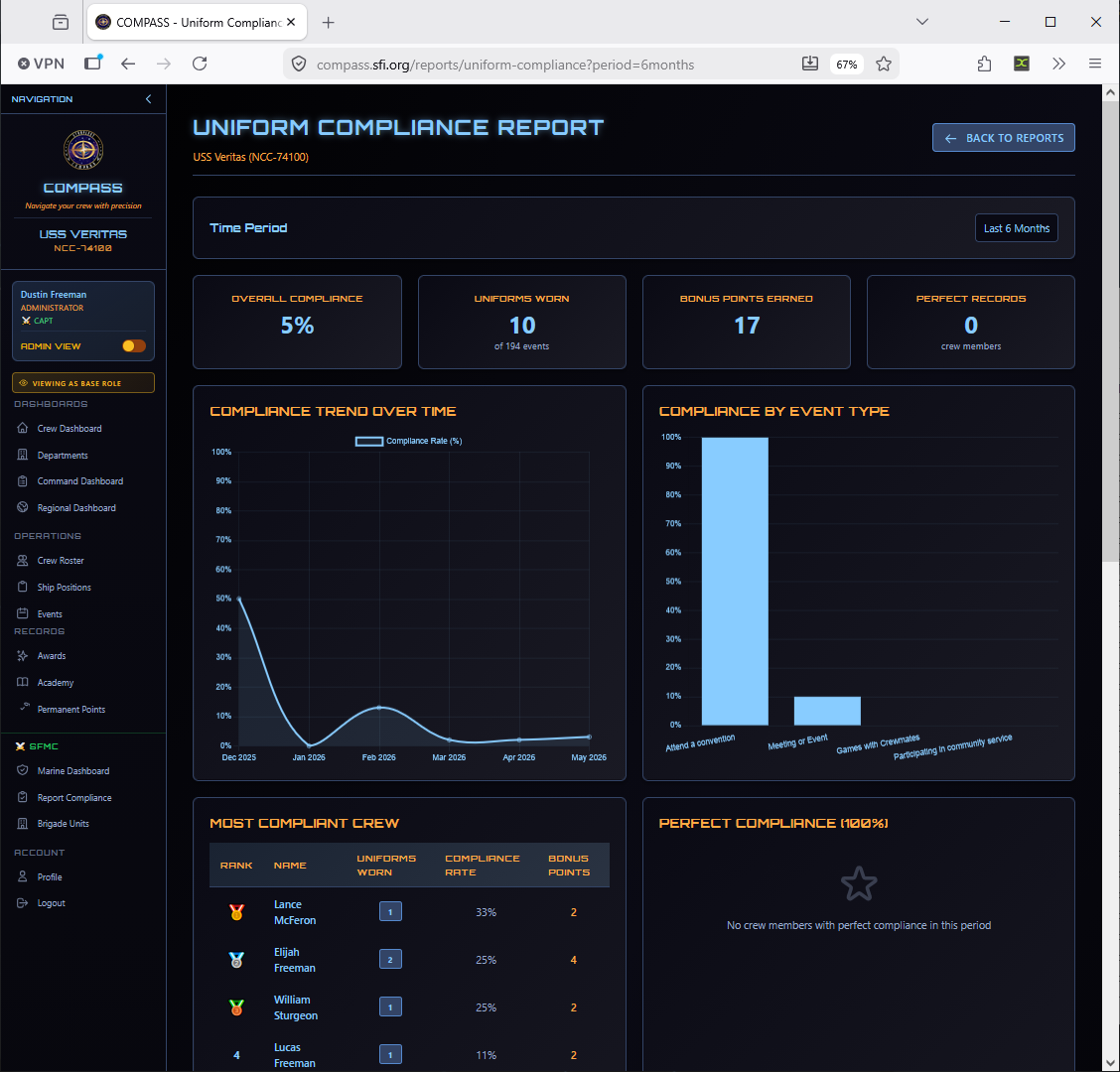Viewport: 1120px width, 1072px height.
Task: Click the Overall Compliance 5% value
Action: (297, 326)
